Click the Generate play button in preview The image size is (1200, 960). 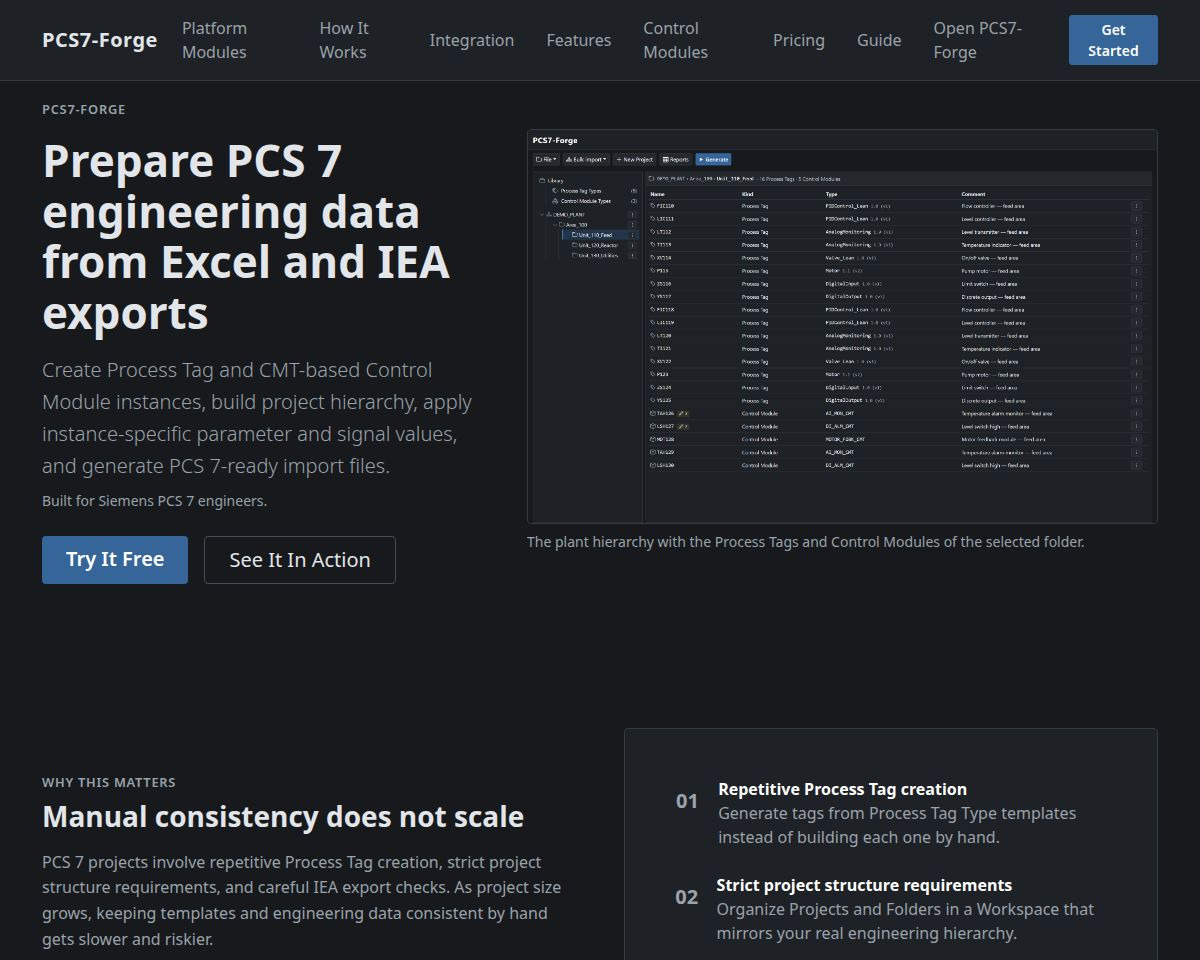pos(714,159)
